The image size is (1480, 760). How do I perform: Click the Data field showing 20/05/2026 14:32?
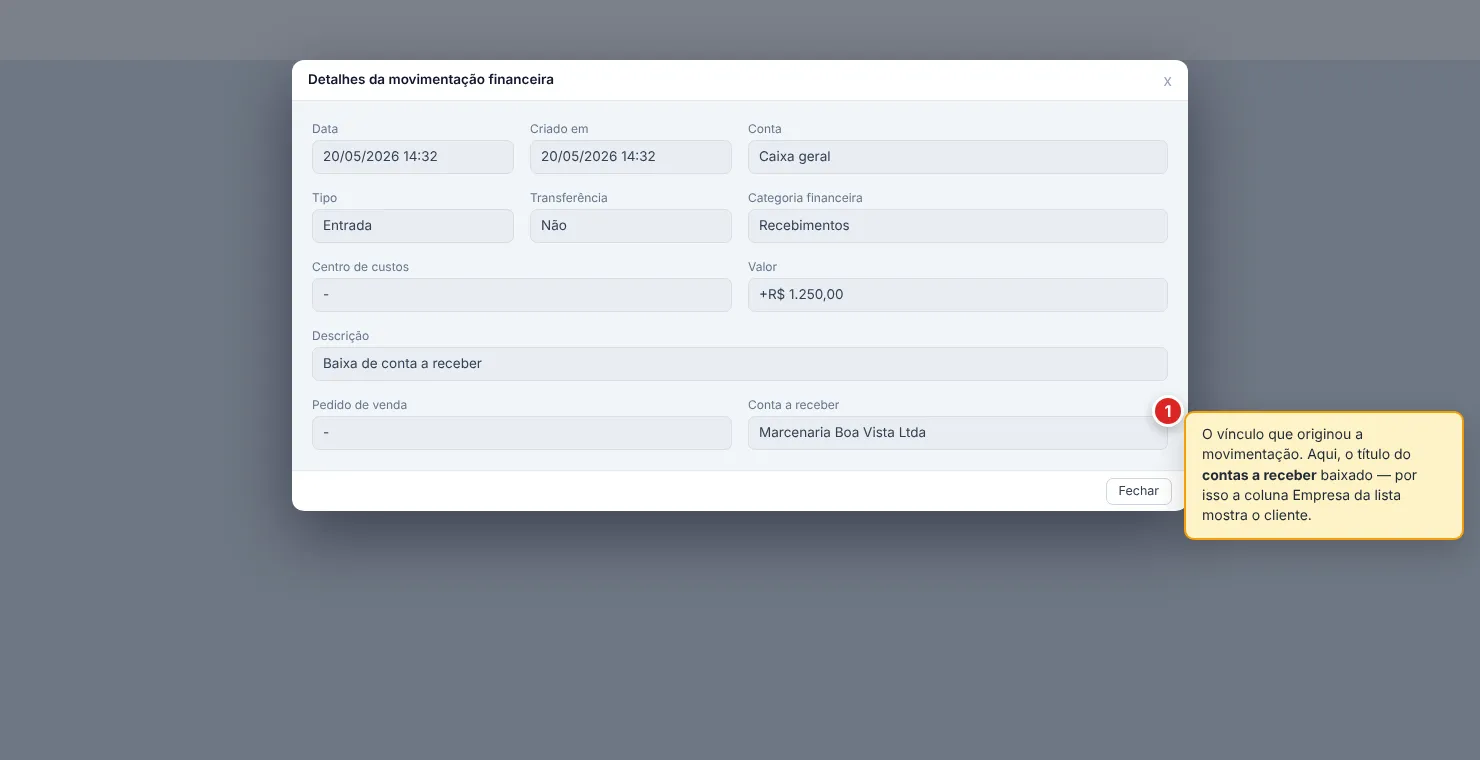[x=413, y=157]
